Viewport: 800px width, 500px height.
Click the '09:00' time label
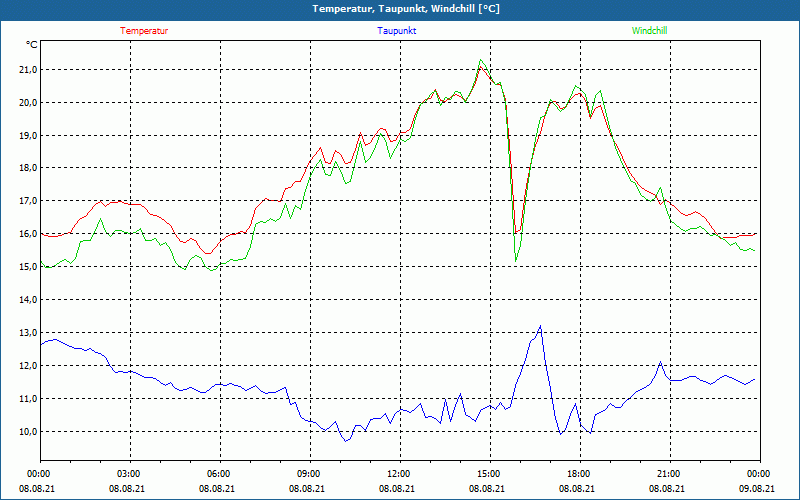coord(308,474)
